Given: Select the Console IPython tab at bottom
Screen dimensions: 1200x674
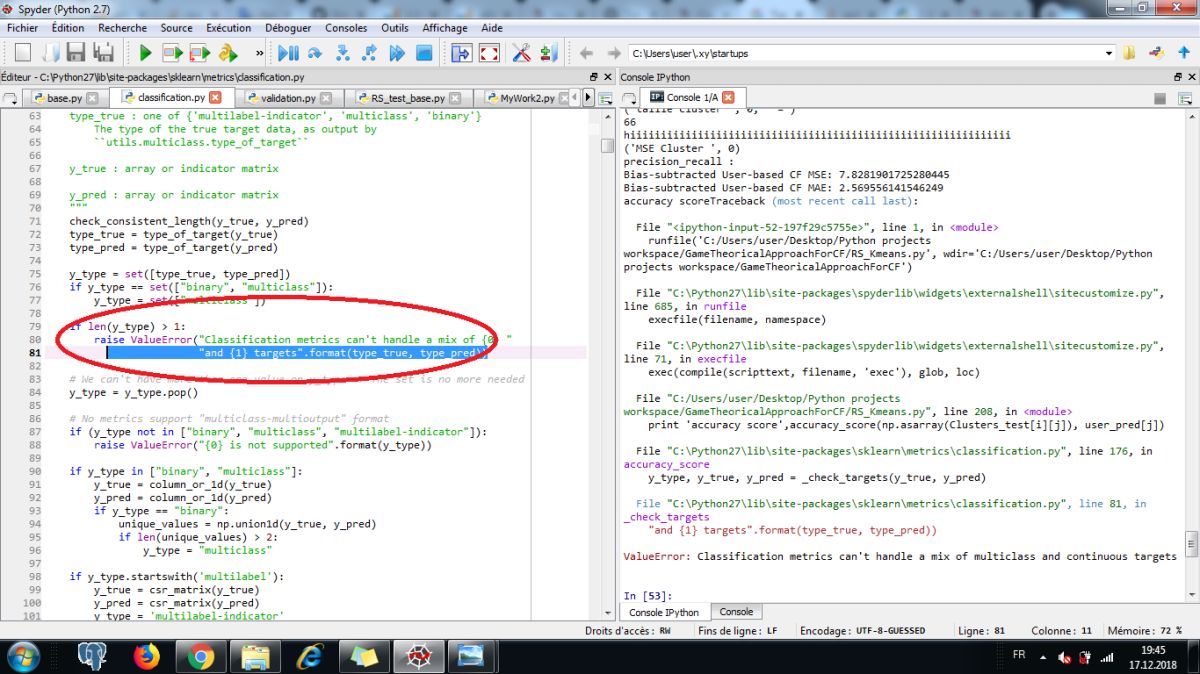Looking at the screenshot, I should [x=663, y=611].
